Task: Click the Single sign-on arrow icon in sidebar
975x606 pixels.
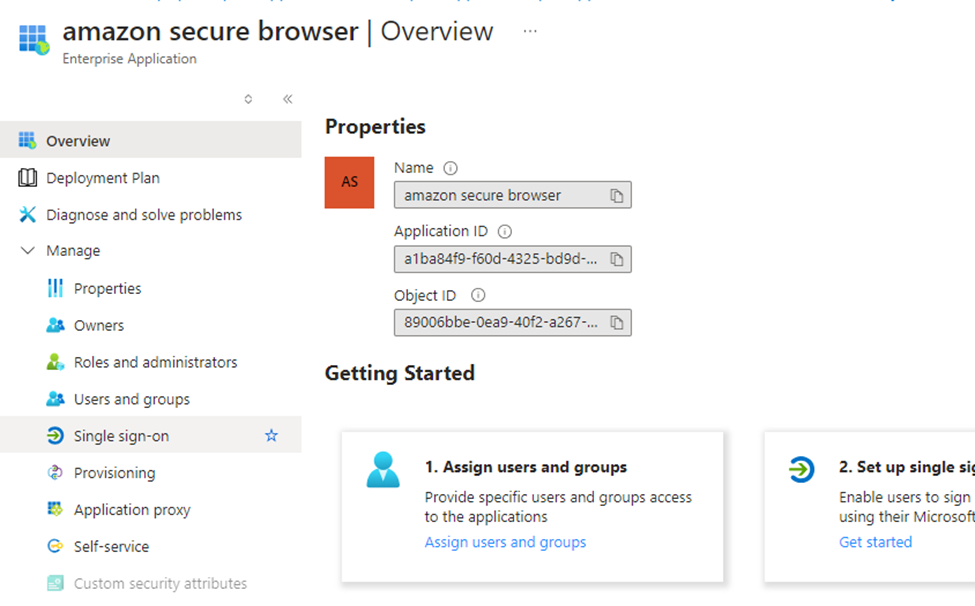Action: [x=55, y=435]
